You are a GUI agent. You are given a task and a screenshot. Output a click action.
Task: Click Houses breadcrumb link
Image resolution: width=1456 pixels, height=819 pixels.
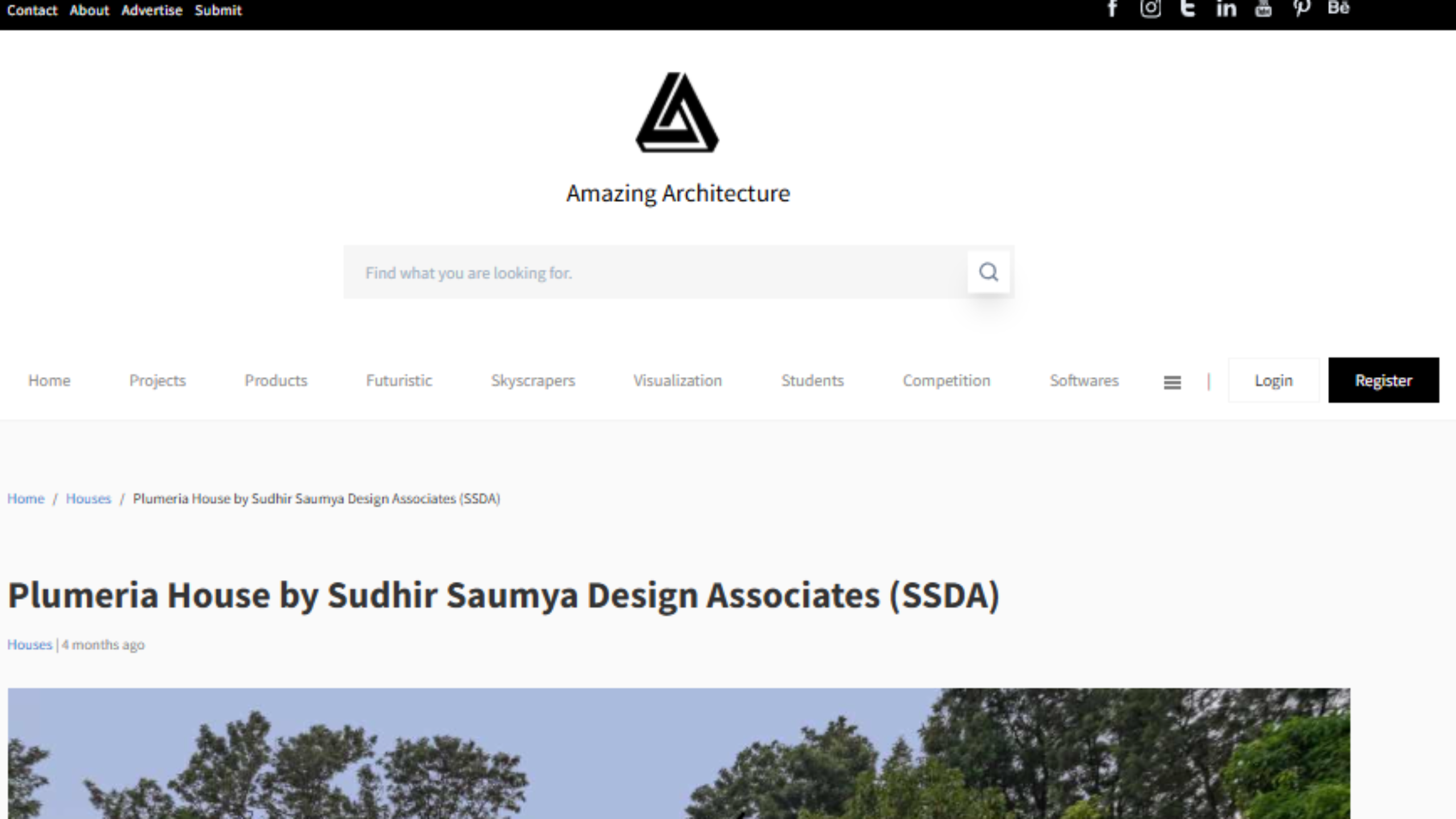point(88,499)
